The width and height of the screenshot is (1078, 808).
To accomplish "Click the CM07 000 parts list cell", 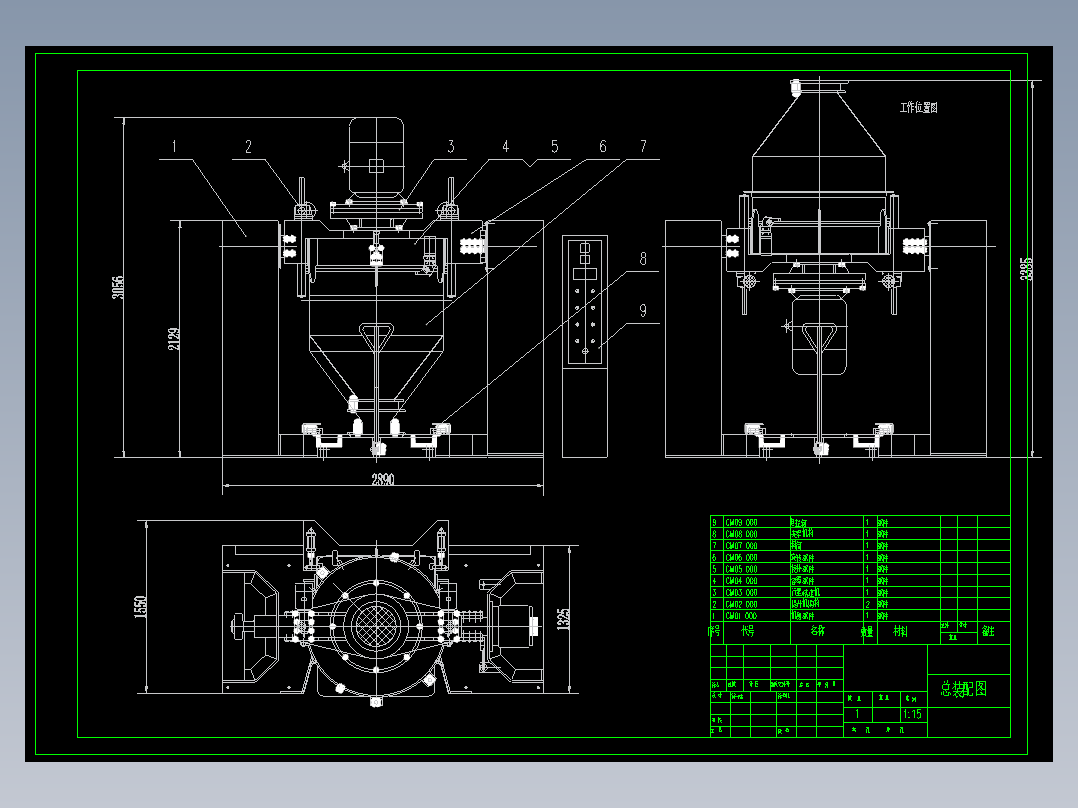I will click(x=741, y=546).
